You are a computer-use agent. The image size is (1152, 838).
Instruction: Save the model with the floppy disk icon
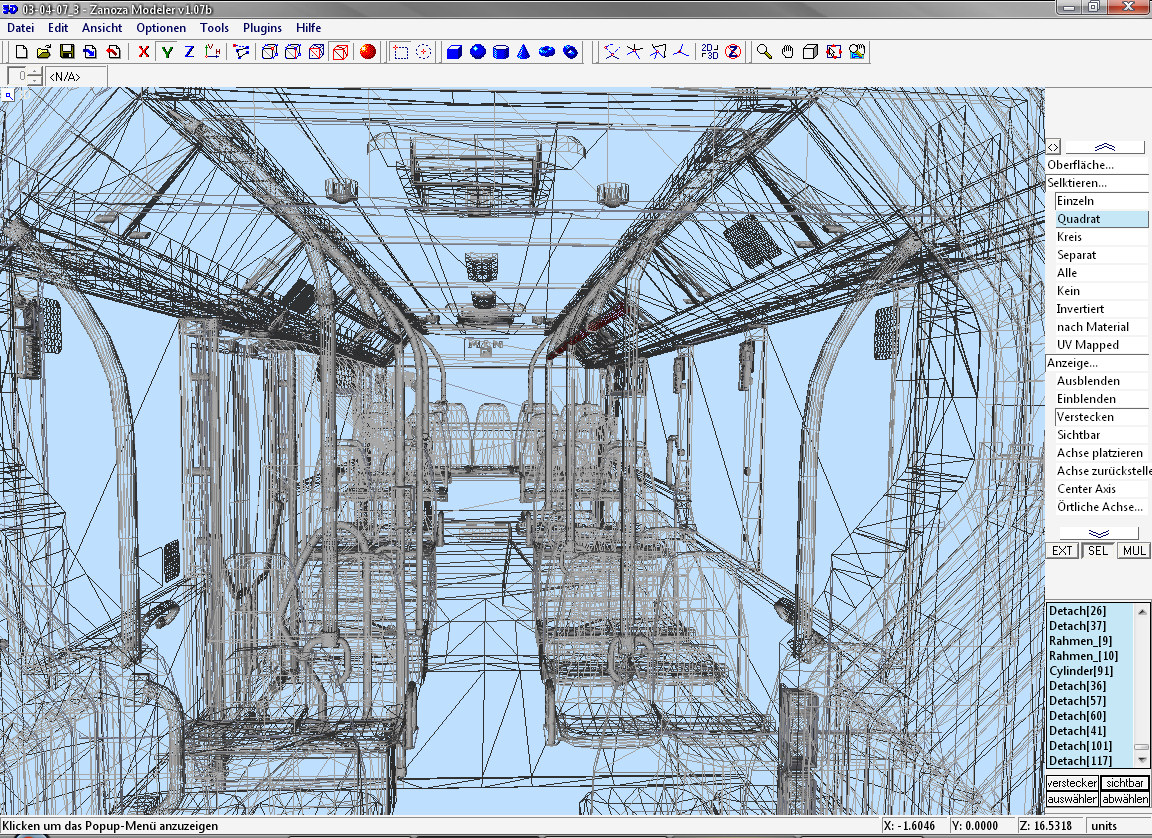[x=67, y=51]
